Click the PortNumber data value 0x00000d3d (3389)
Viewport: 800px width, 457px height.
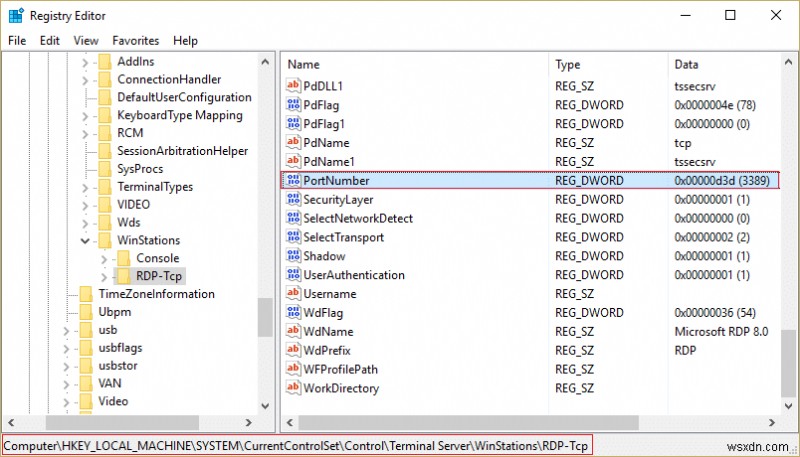point(721,180)
